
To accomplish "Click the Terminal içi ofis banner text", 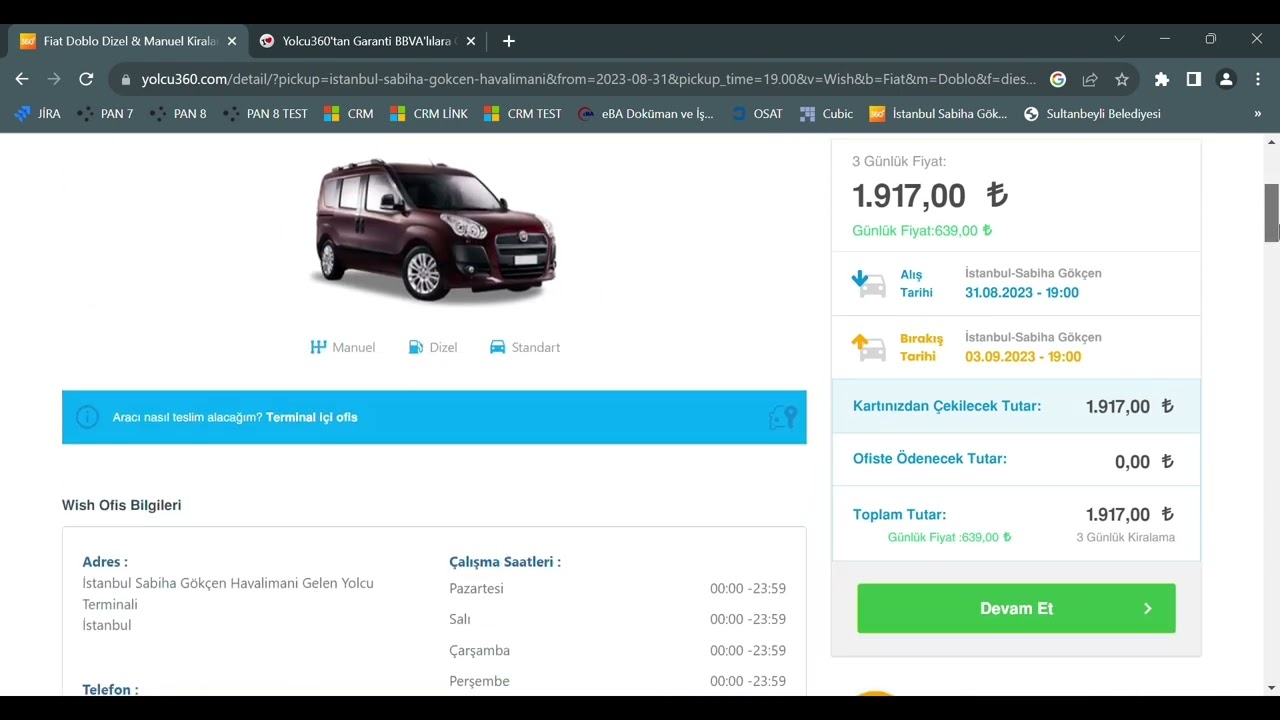I will click(312, 417).
